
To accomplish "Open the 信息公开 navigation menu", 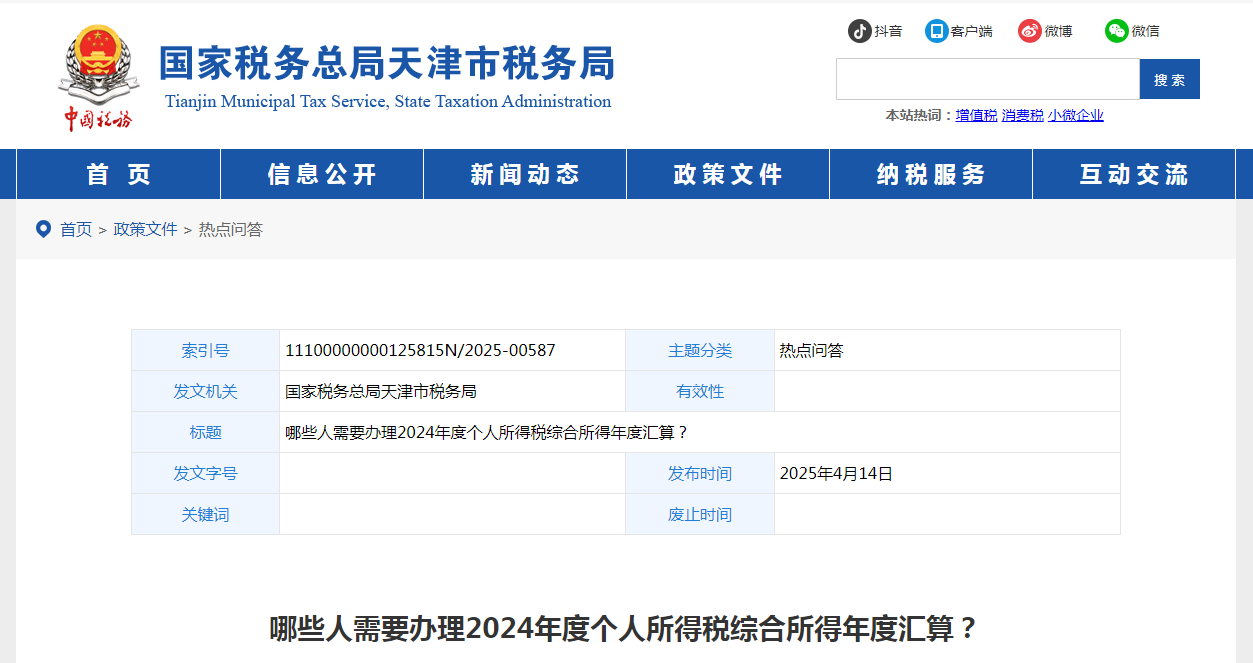I will 320,173.
